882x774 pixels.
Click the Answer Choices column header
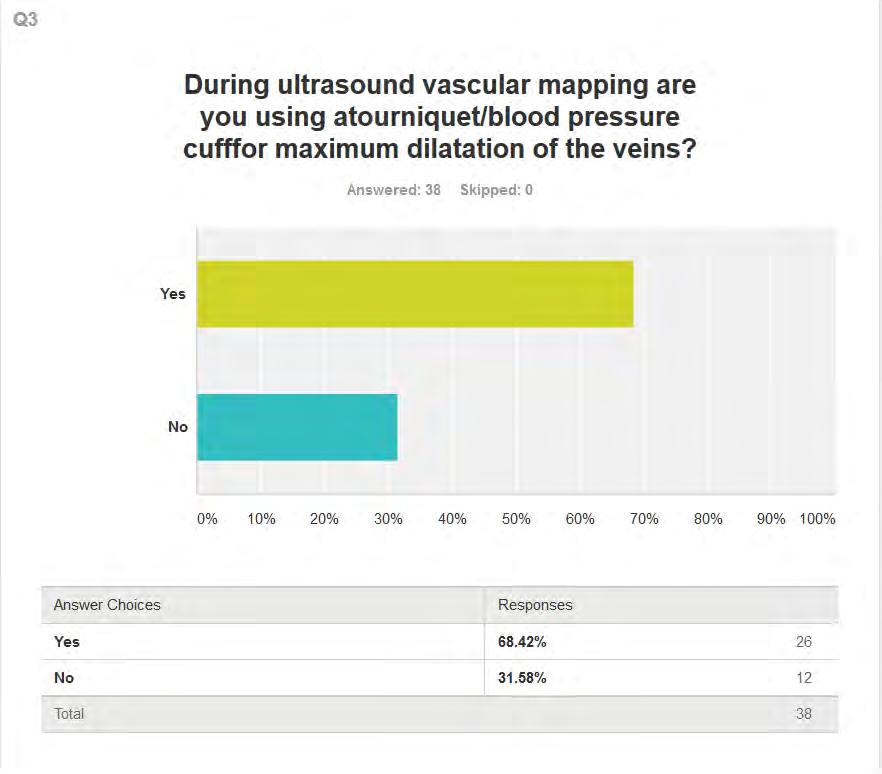pos(107,605)
